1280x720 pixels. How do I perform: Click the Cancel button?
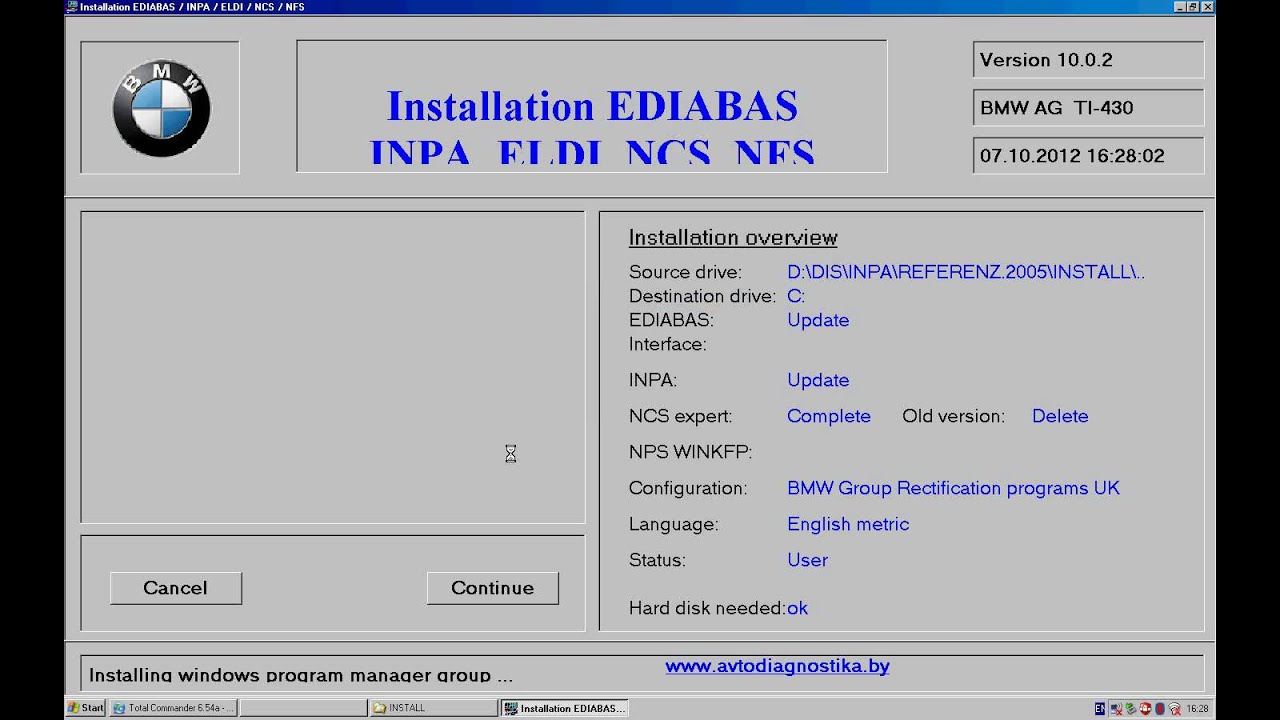pos(175,588)
